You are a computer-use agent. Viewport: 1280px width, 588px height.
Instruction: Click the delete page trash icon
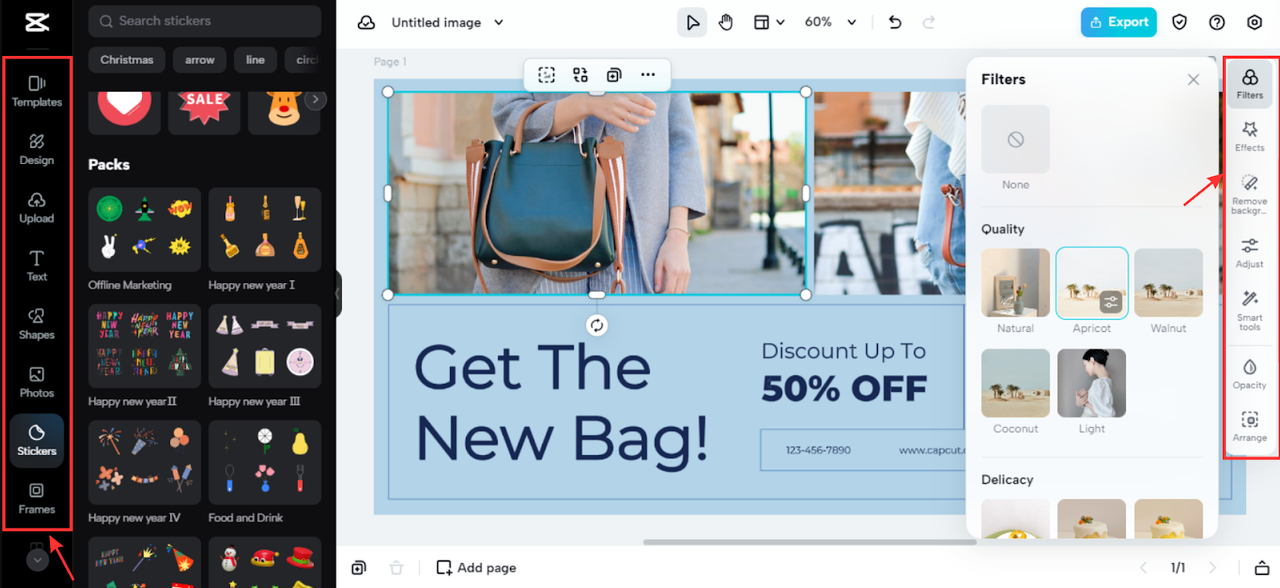(396, 568)
